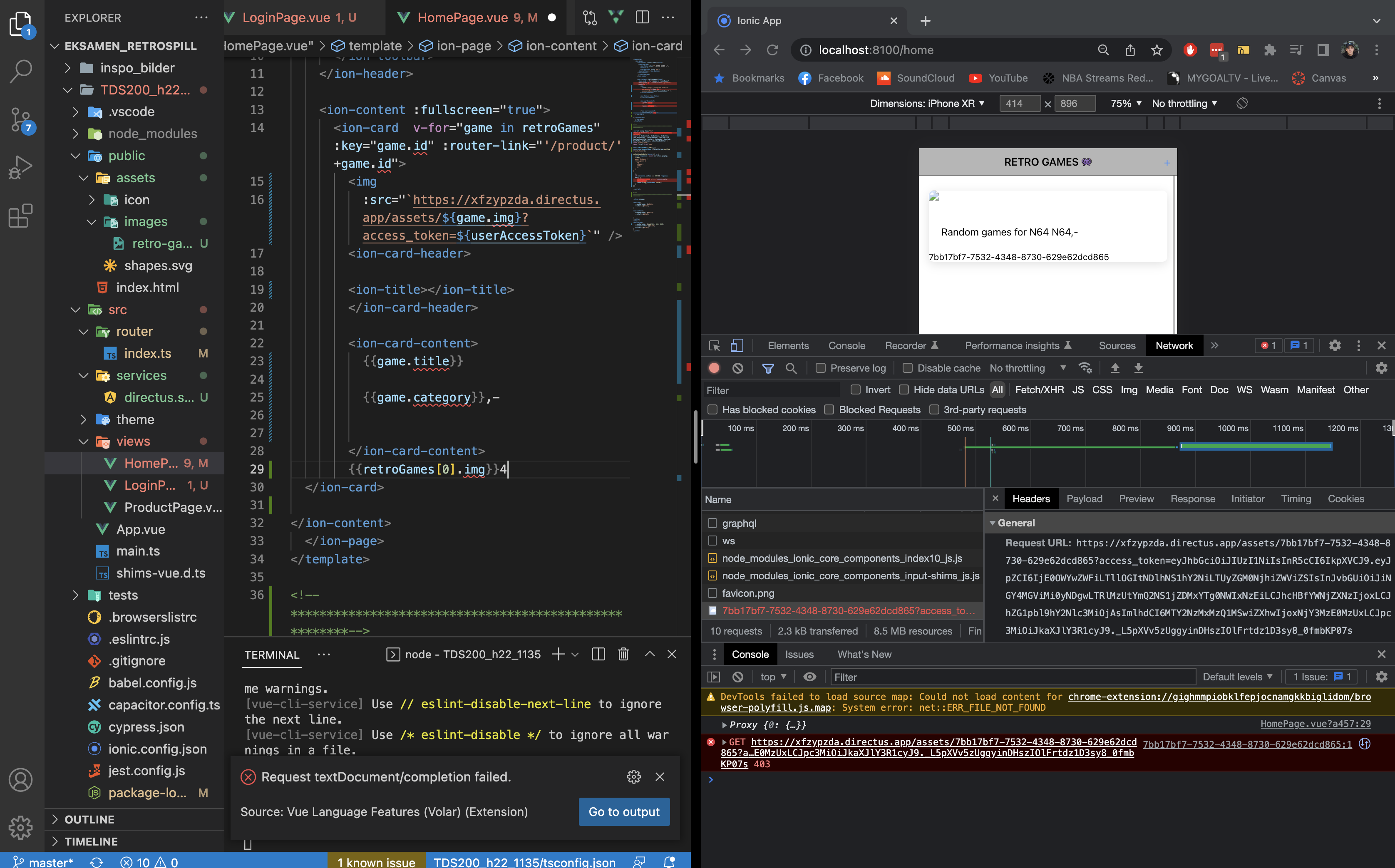Toggle the device toolbar in DevTools
Image resolution: width=1395 pixels, height=868 pixels.
click(737, 346)
